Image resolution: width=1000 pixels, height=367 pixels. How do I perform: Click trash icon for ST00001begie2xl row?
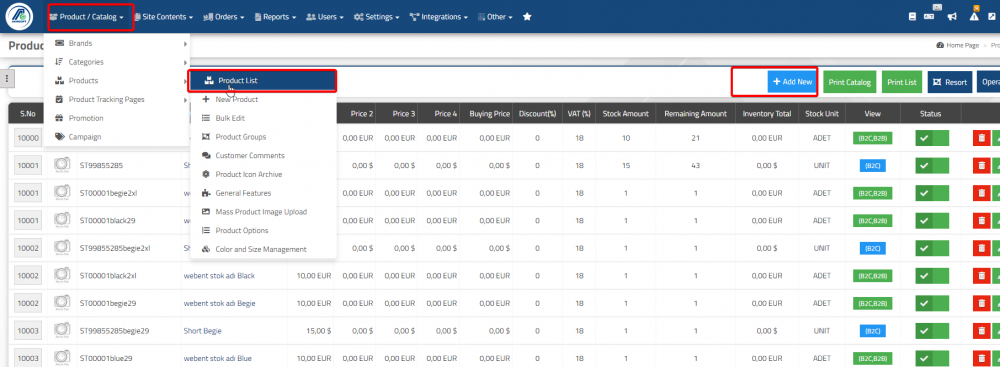tap(981, 193)
